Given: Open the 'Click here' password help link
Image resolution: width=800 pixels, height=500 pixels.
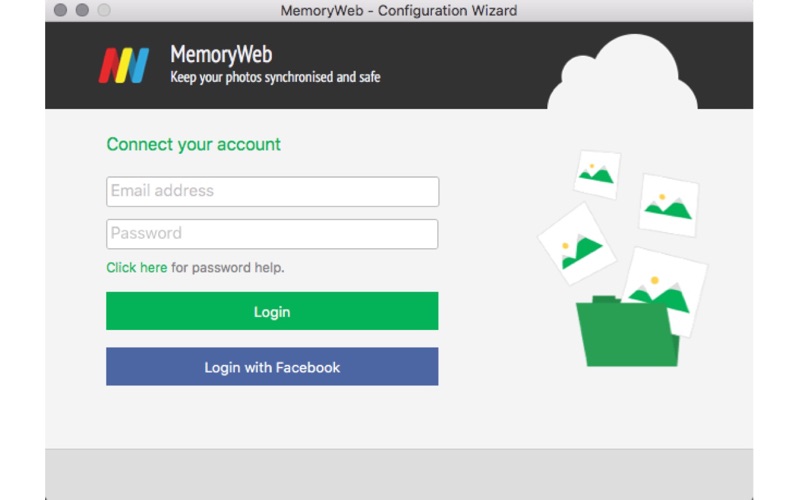Looking at the screenshot, I should [x=137, y=267].
